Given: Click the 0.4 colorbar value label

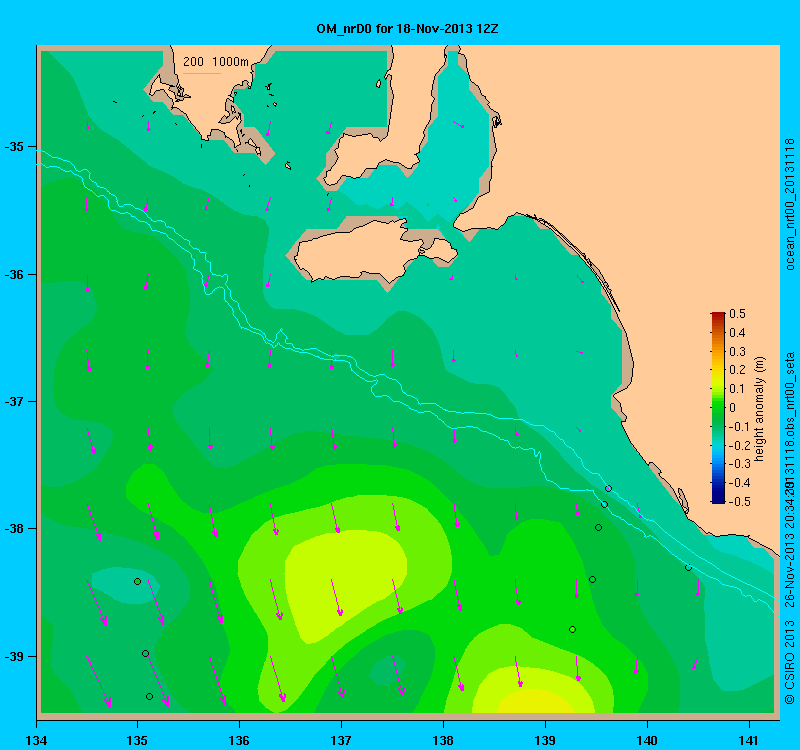Looking at the screenshot, I should point(737,333).
